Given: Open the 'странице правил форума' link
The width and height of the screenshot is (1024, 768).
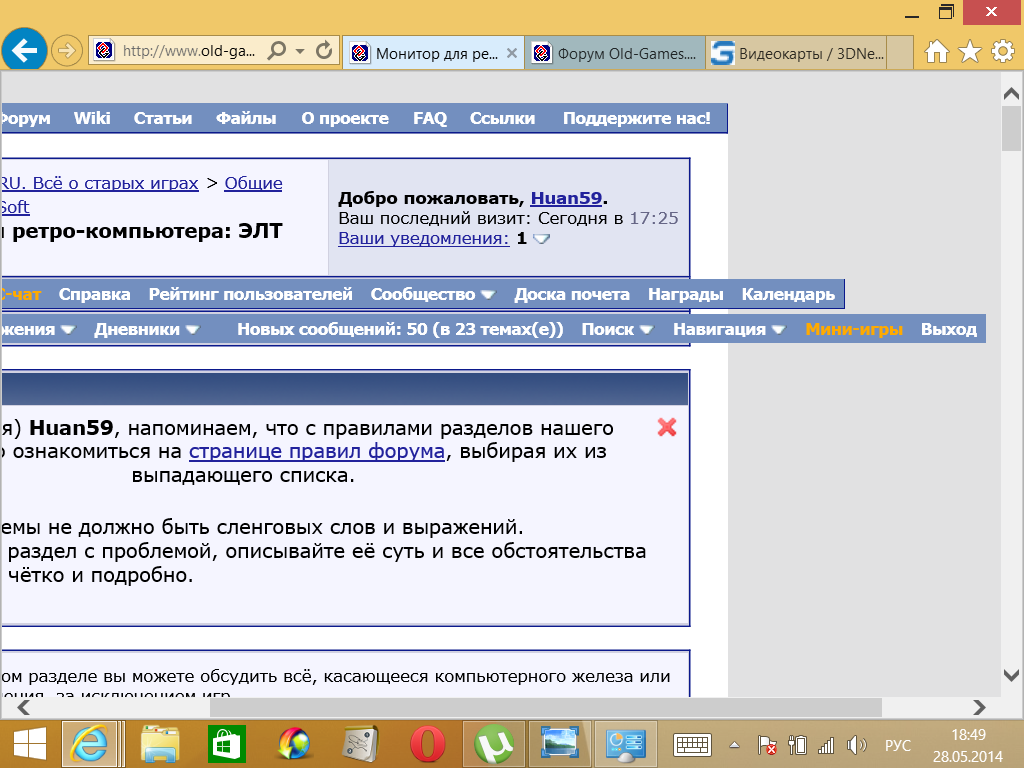Looking at the screenshot, I should click(317, 451).
